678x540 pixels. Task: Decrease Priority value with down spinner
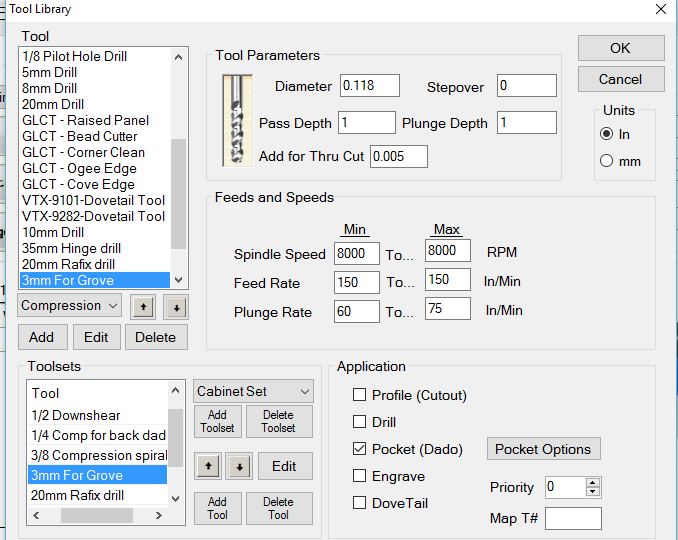click(x=593, y=493)
